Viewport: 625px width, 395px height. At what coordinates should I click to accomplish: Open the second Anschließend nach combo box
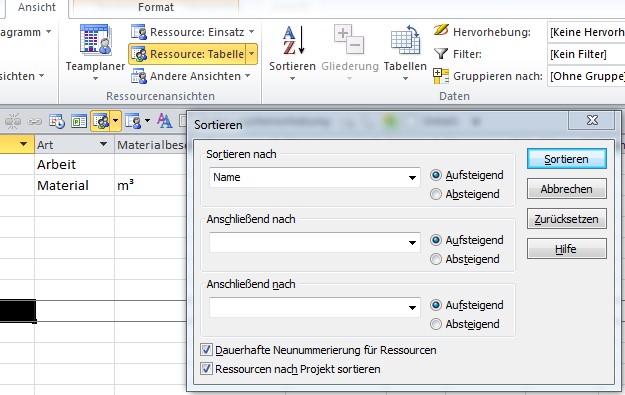[314, 307]
